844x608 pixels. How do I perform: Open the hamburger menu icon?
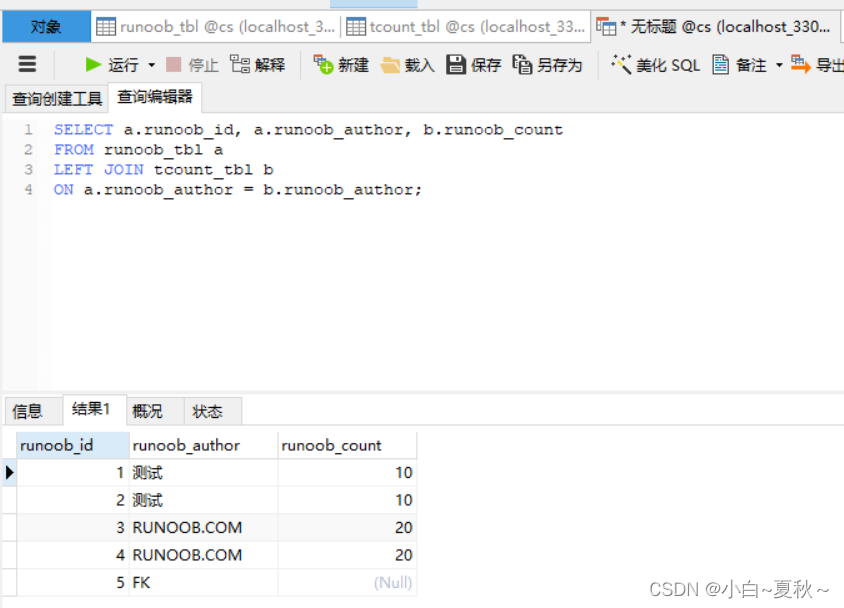coord(26,64)
